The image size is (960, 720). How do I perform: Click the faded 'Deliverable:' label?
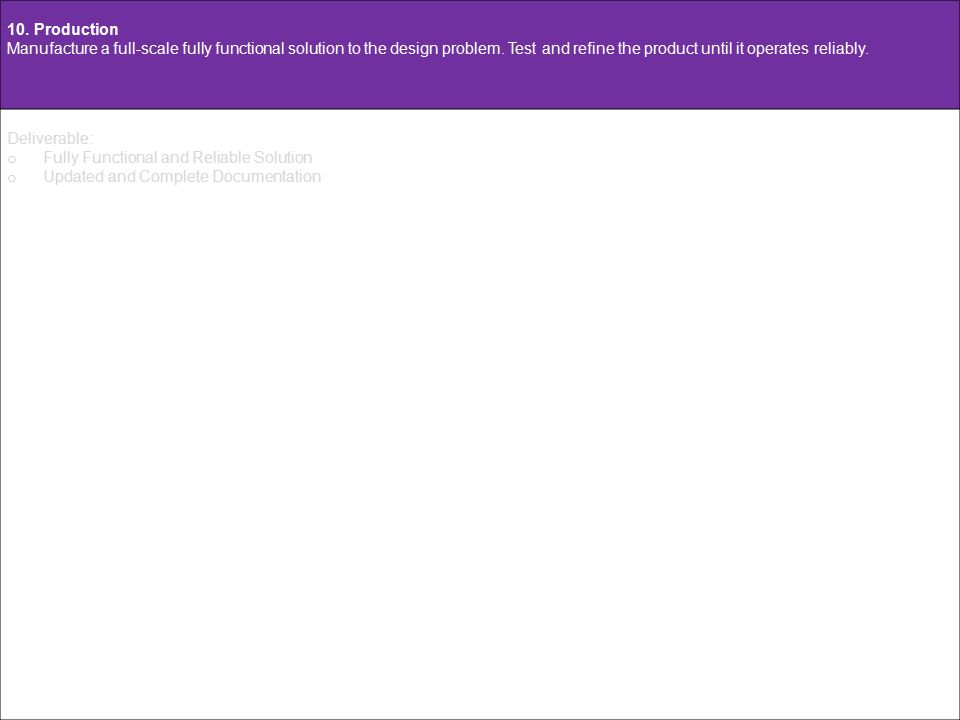pos(50,138)
